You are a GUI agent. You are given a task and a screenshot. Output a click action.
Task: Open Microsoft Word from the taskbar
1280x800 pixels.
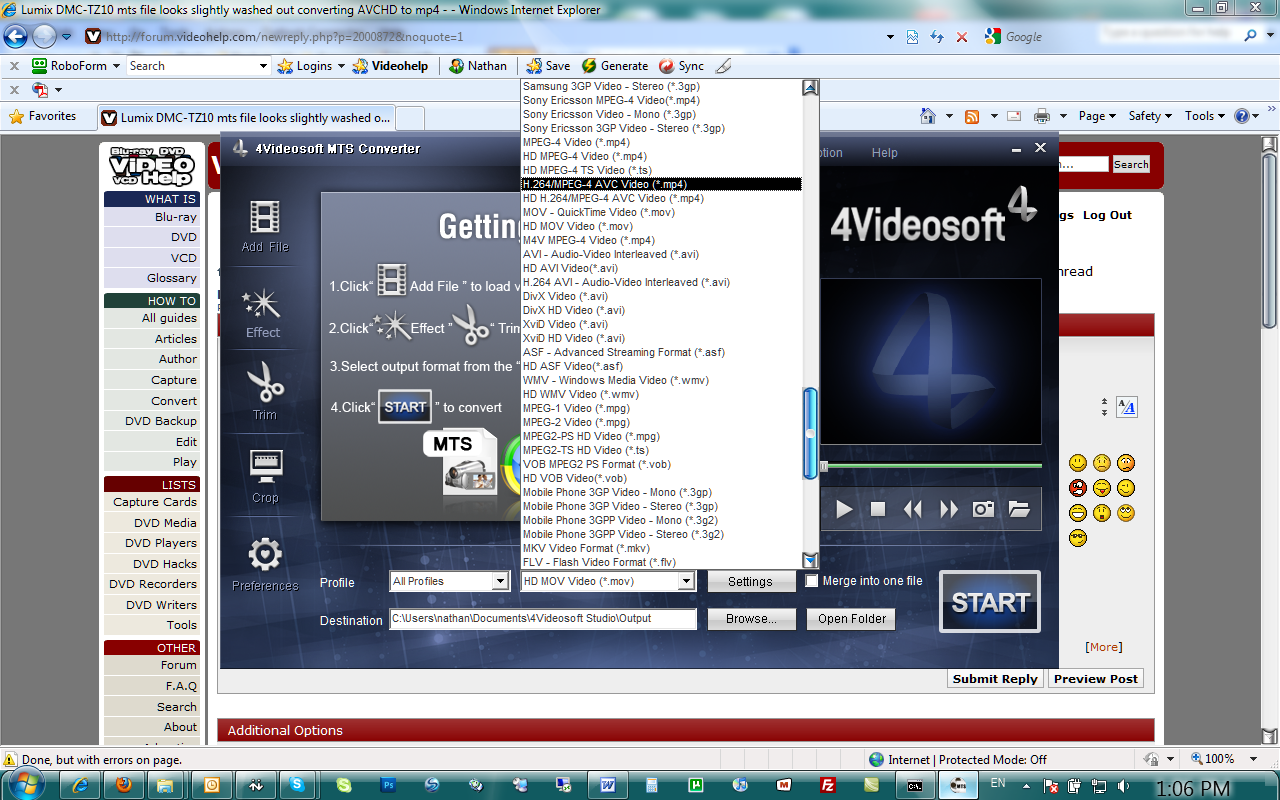click(x=608, y=785)
